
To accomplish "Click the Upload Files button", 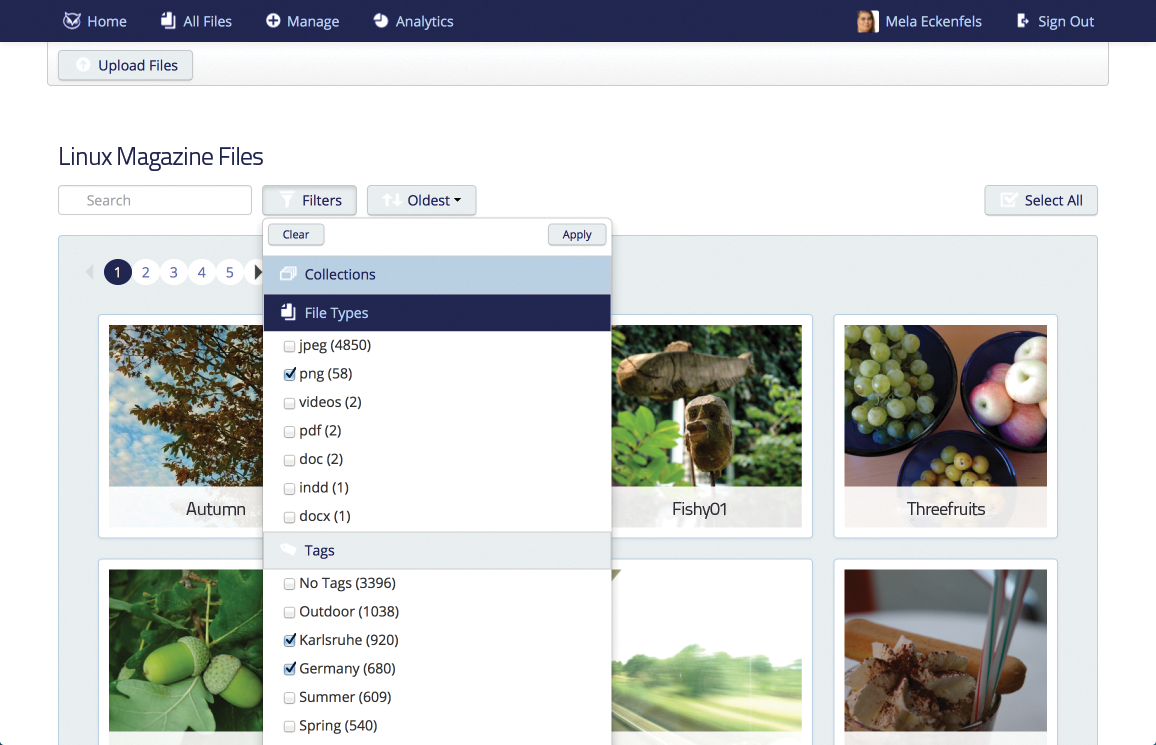I will 125,66.
